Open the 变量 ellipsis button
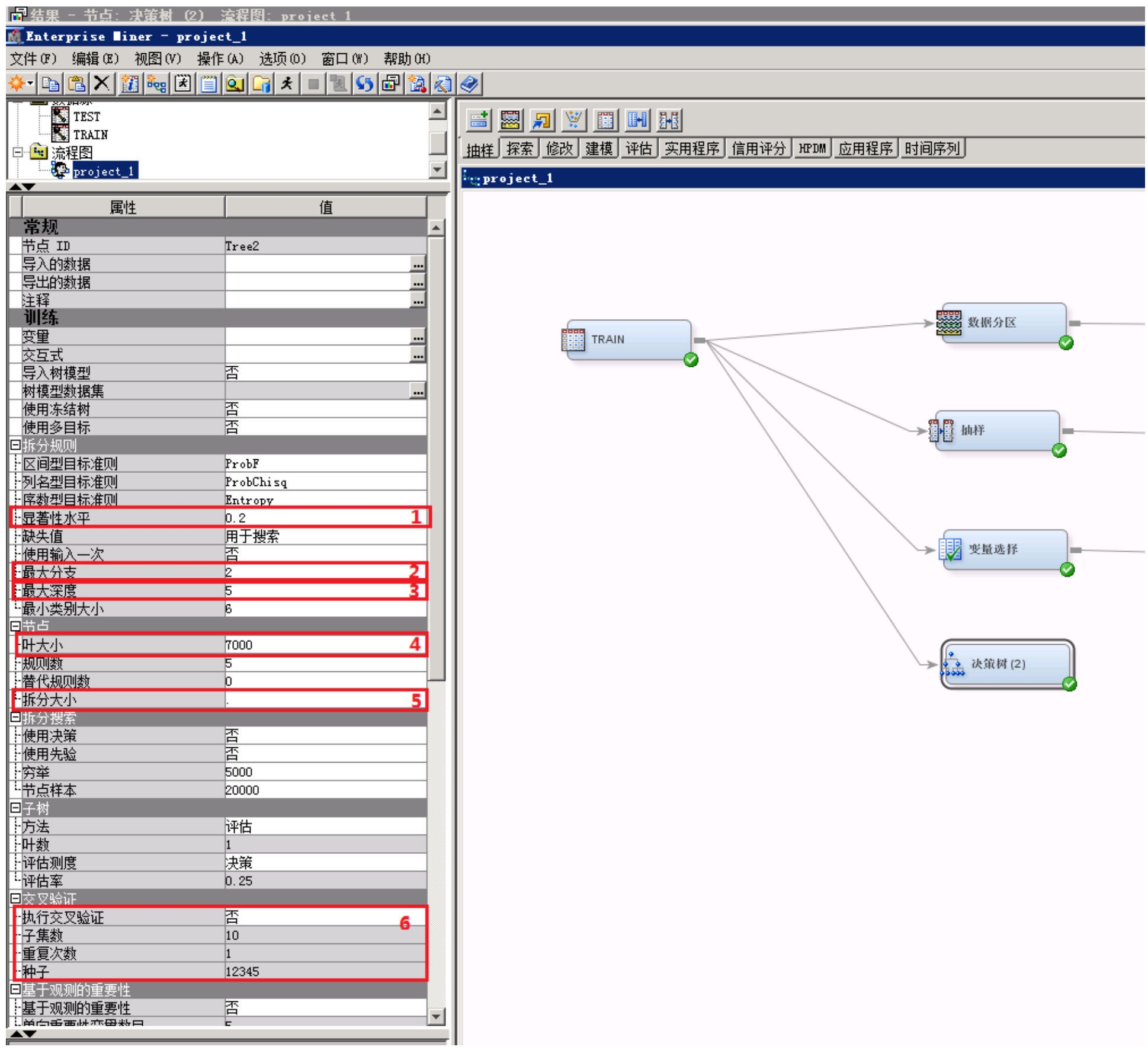 [418, 337]
